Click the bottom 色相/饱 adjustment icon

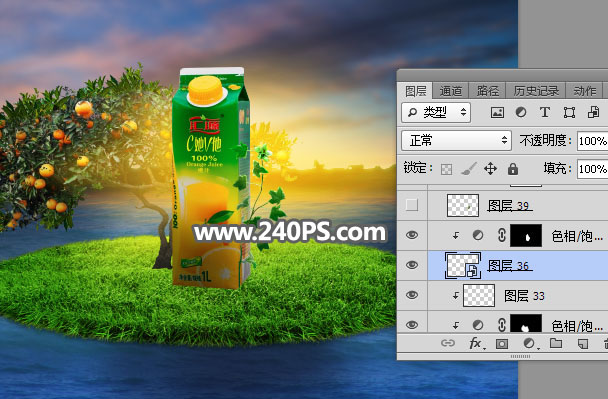tap(478, 325)
